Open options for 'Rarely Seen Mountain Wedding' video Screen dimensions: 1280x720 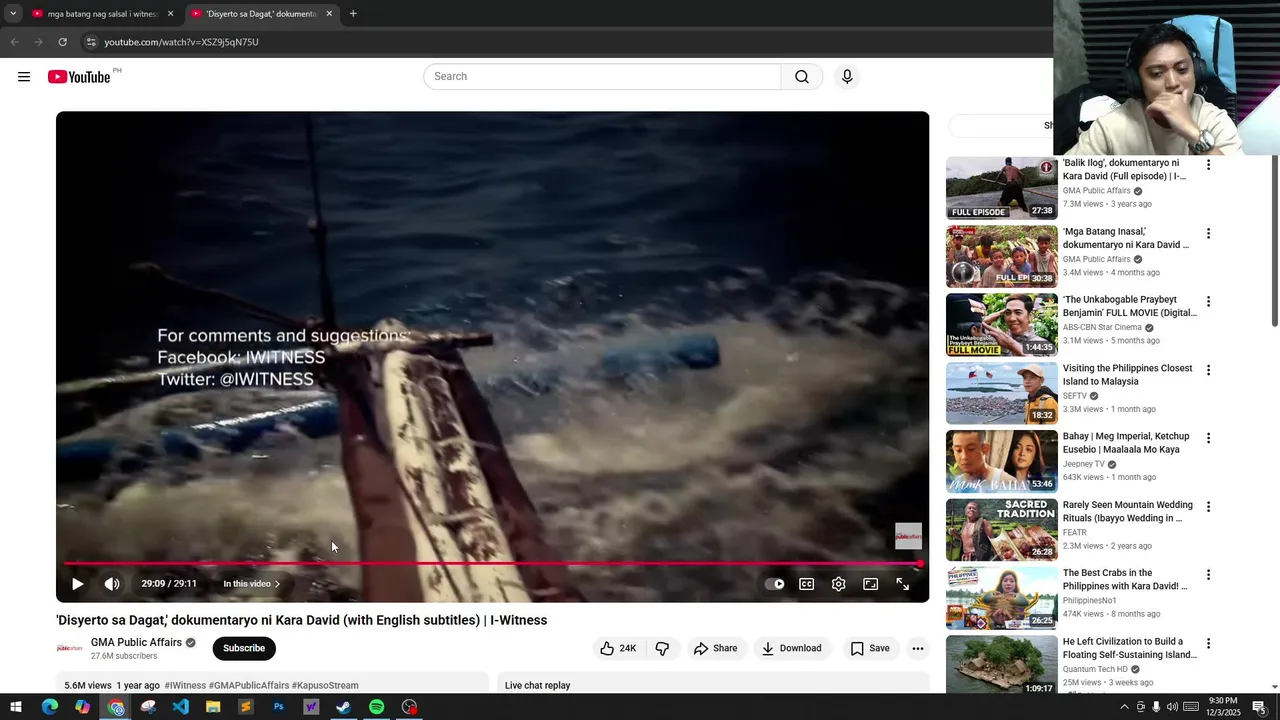pyautogui.click(x=1208, y=507)
